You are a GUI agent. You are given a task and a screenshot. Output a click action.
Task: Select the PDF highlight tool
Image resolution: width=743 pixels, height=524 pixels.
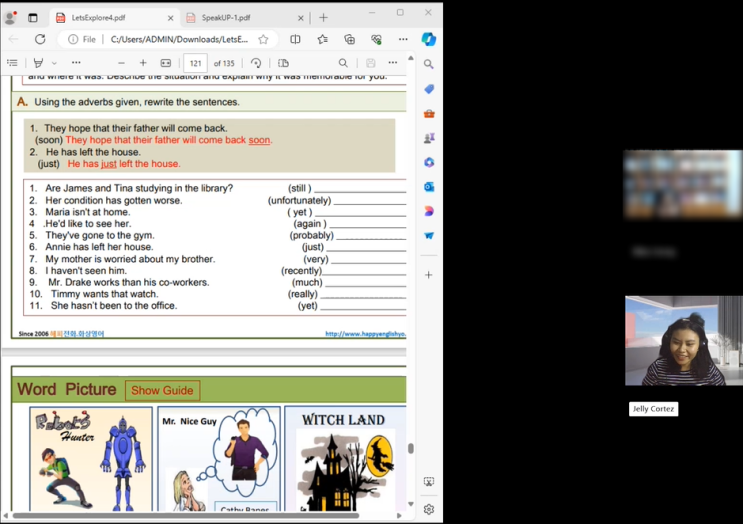(x=38, y=63)
